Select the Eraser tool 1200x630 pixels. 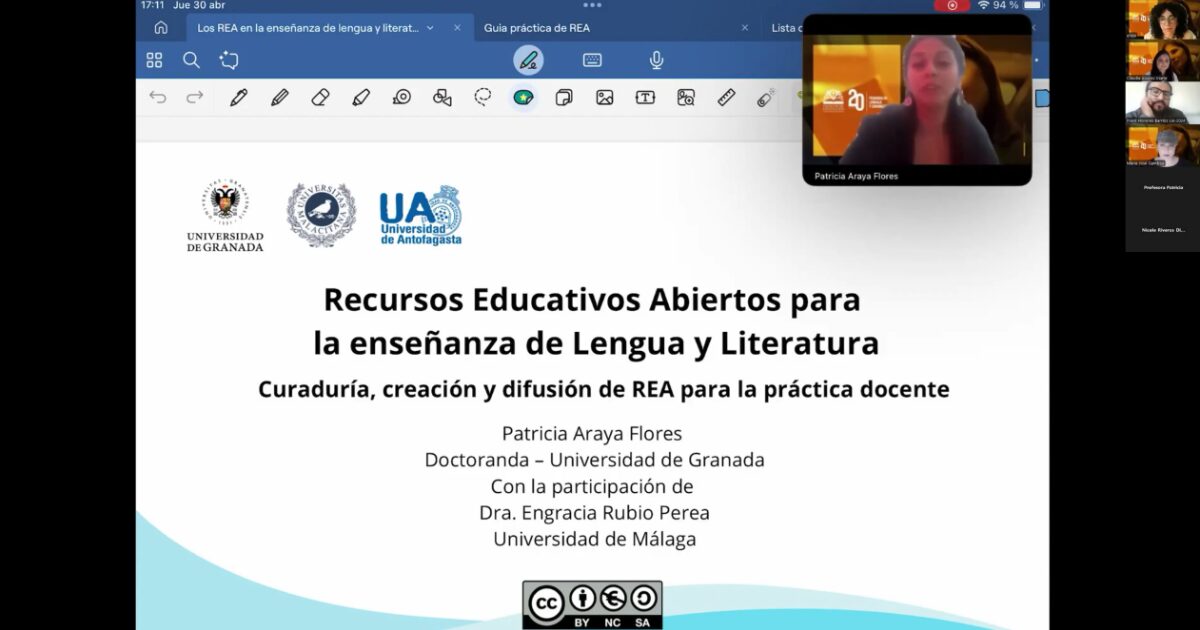click(x=320, y=97)
